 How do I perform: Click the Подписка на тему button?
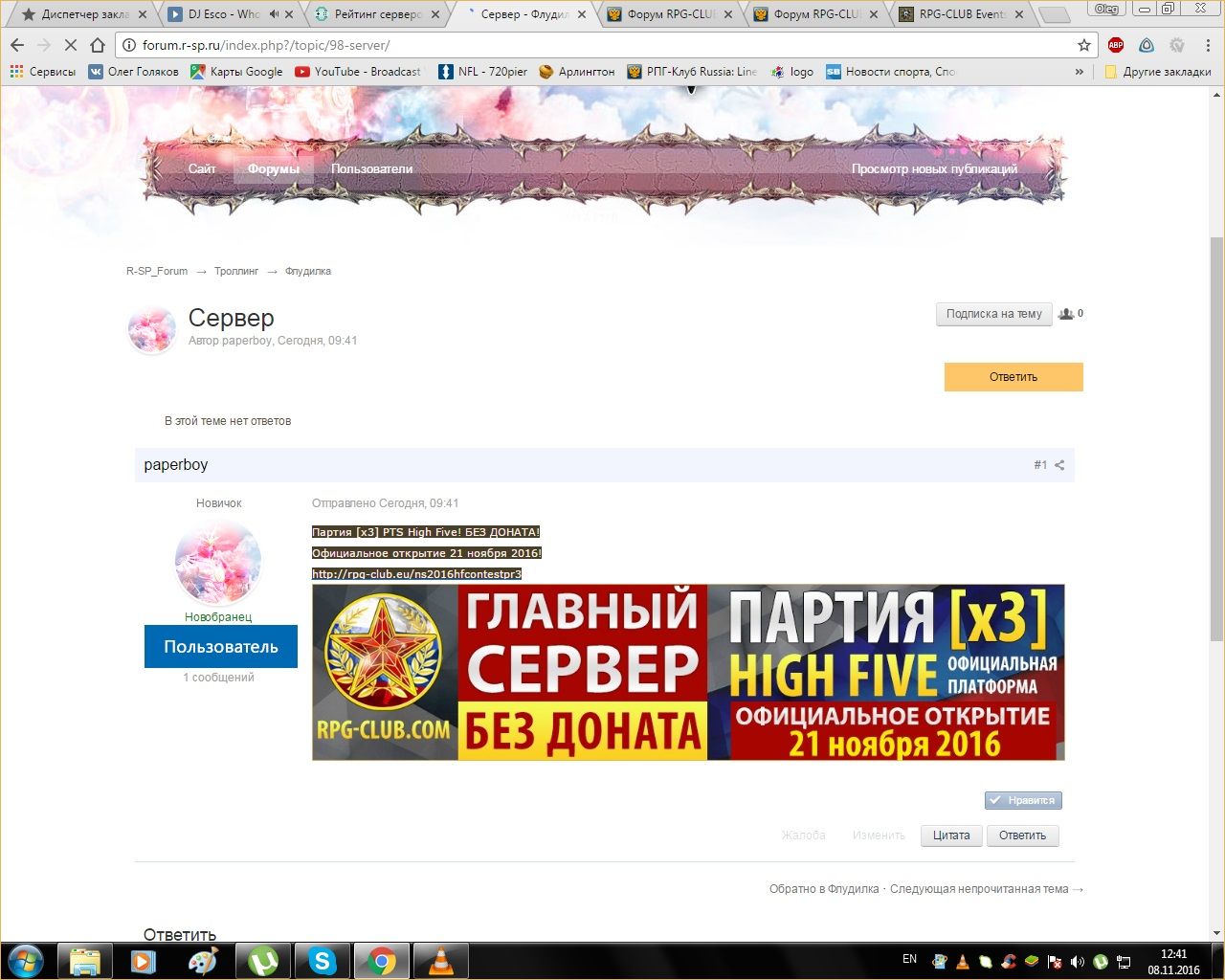pos(993,314)
